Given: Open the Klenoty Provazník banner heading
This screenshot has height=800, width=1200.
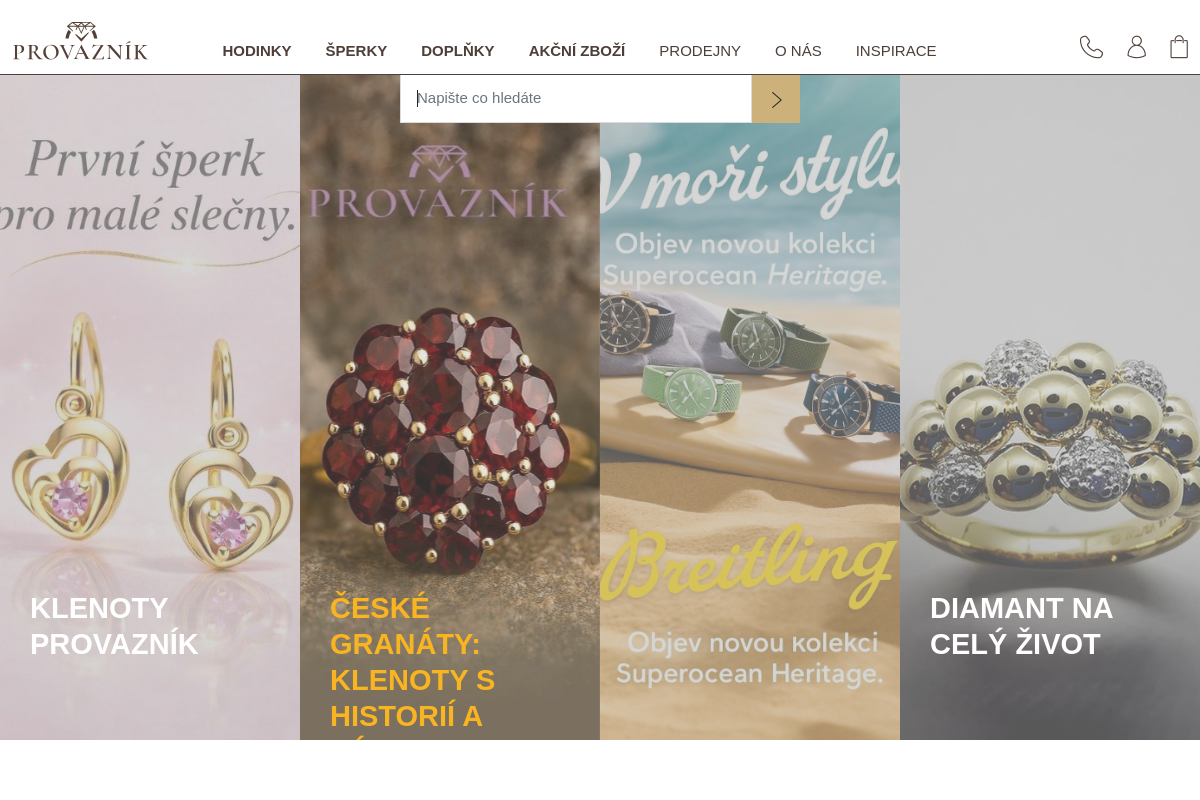Looking at the screenshot, I should (114, 626).
